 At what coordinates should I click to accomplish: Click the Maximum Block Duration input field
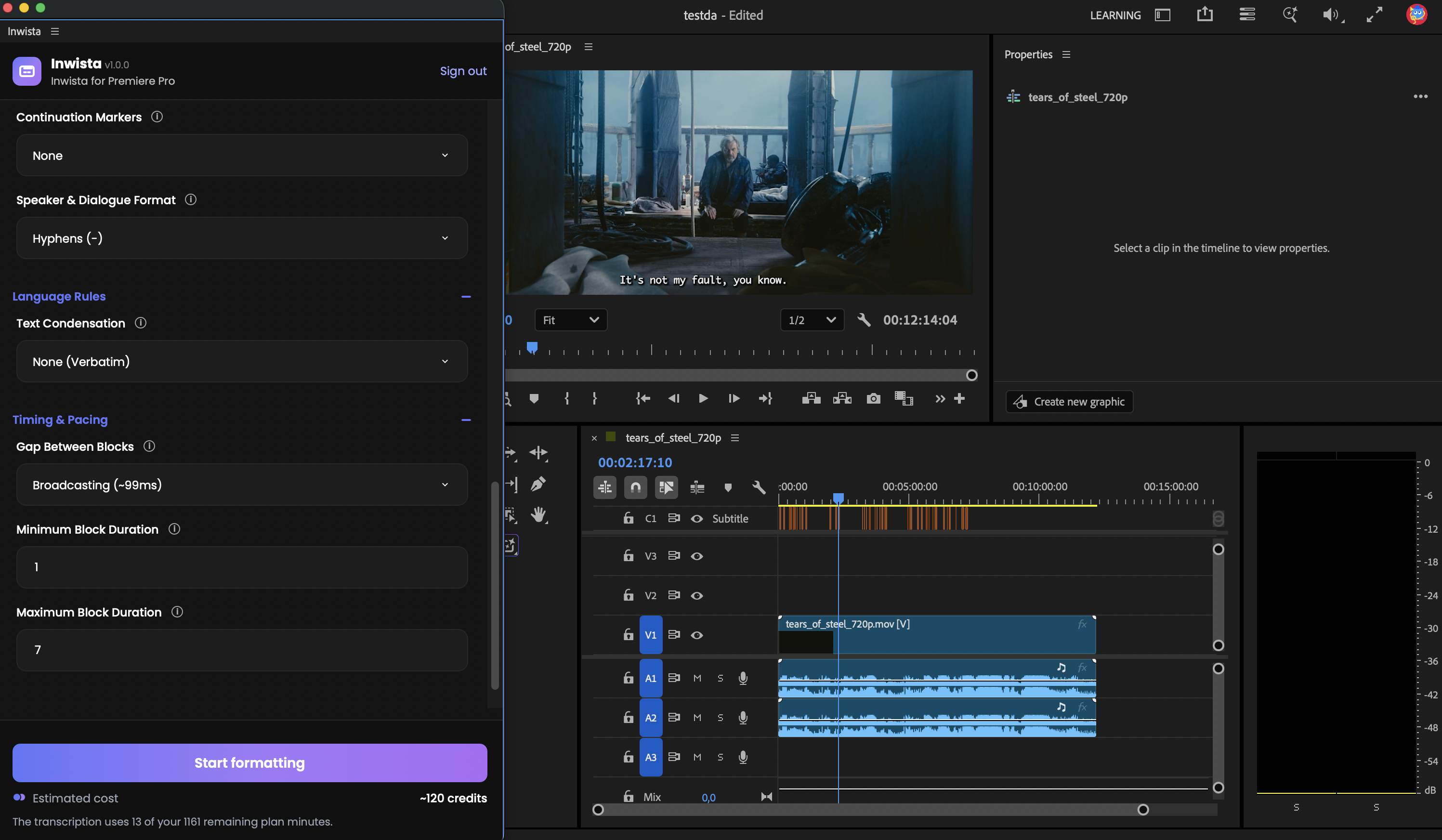[242, 650]
